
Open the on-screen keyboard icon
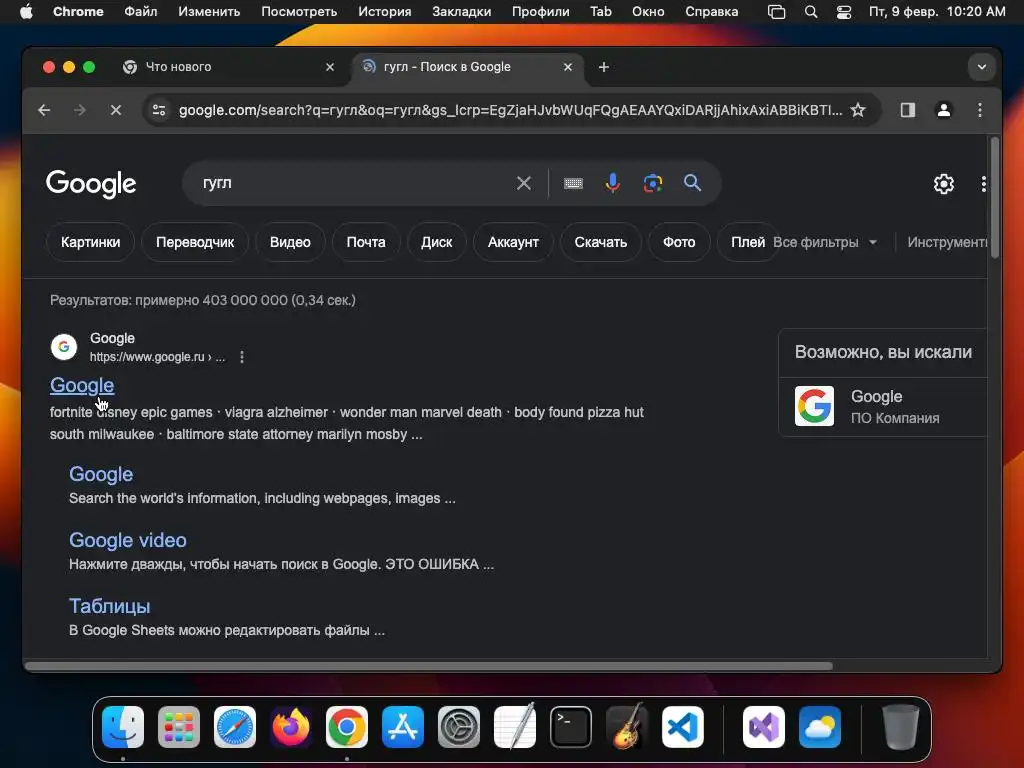[x=573, y=184]
